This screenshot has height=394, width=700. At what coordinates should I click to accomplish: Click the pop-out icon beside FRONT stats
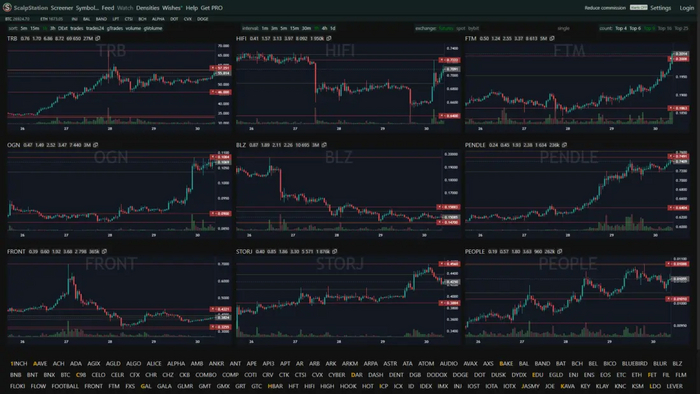coord(104,252)
